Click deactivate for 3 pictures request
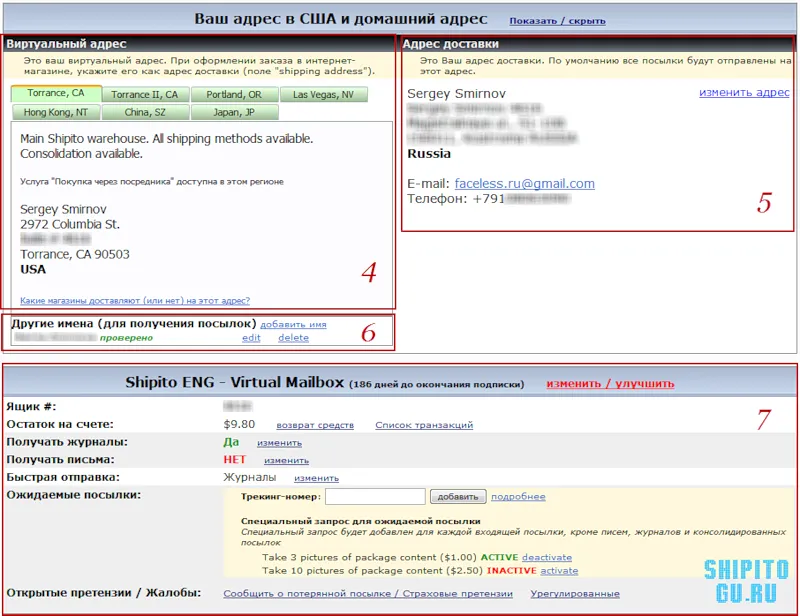800x616 pixels. point(547,557)
